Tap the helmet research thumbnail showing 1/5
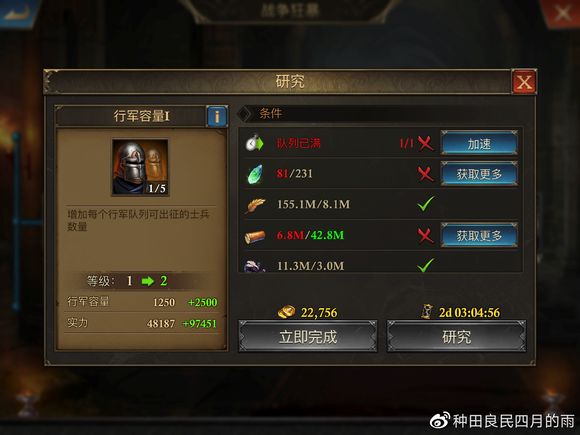This screenshot has width=580, height=435. (140, 167)
